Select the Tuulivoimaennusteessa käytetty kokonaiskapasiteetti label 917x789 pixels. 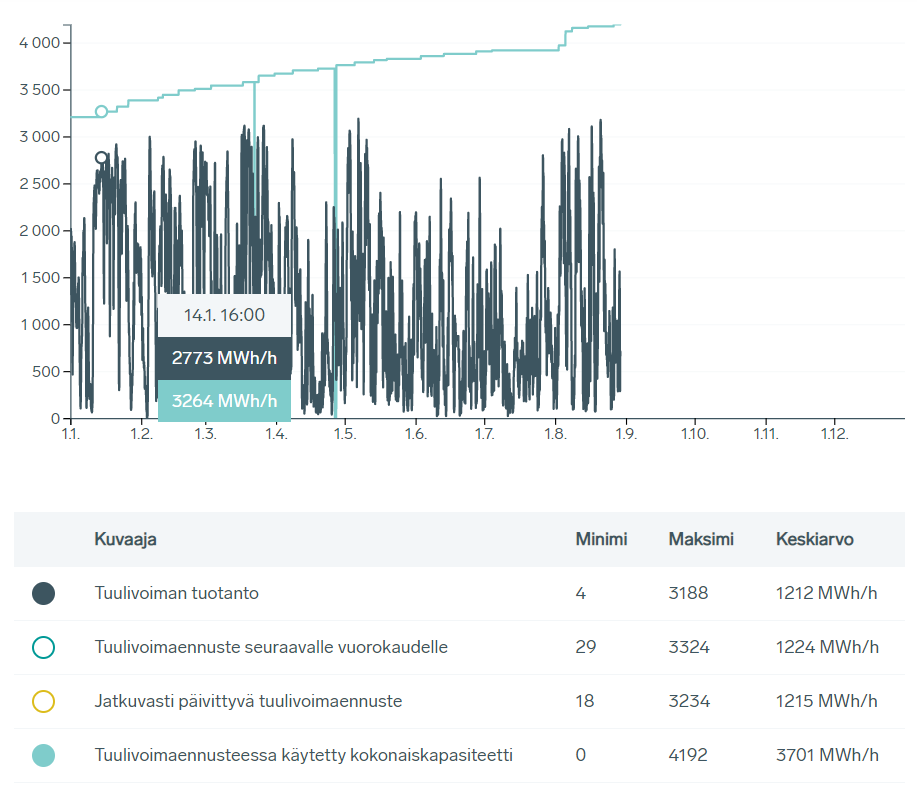(x=303, y=755)
